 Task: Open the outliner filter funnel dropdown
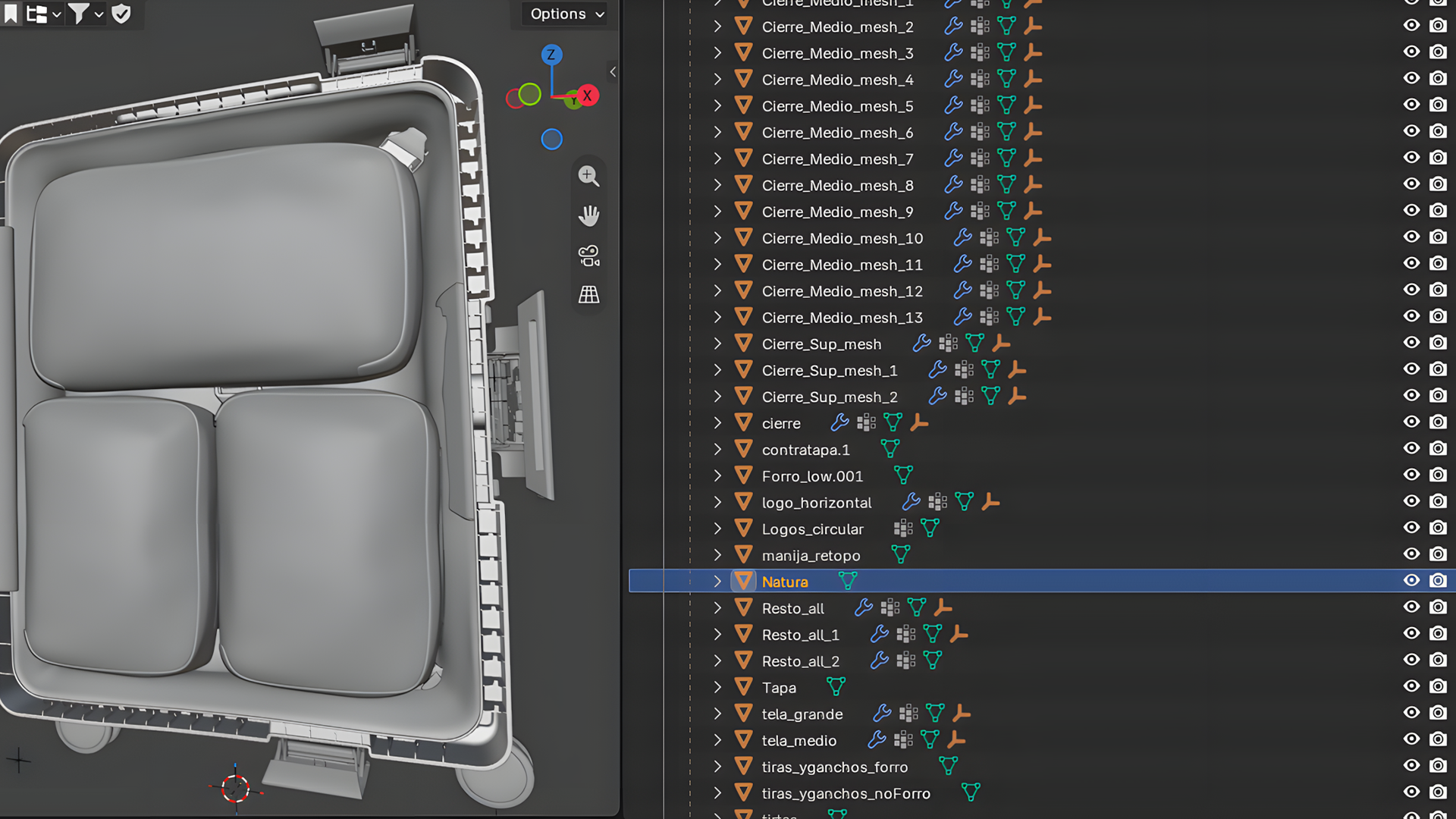tap(86, 14)
